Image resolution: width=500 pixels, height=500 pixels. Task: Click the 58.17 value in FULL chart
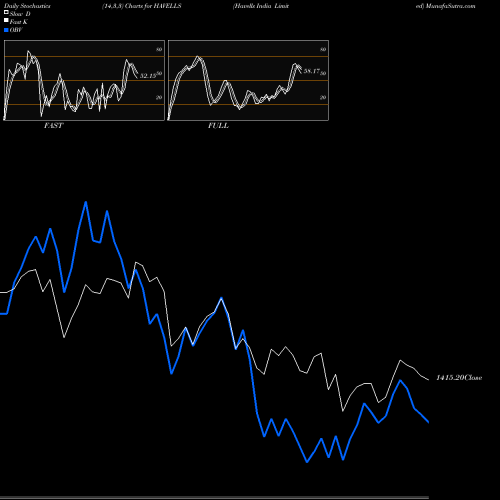[312, 71]
